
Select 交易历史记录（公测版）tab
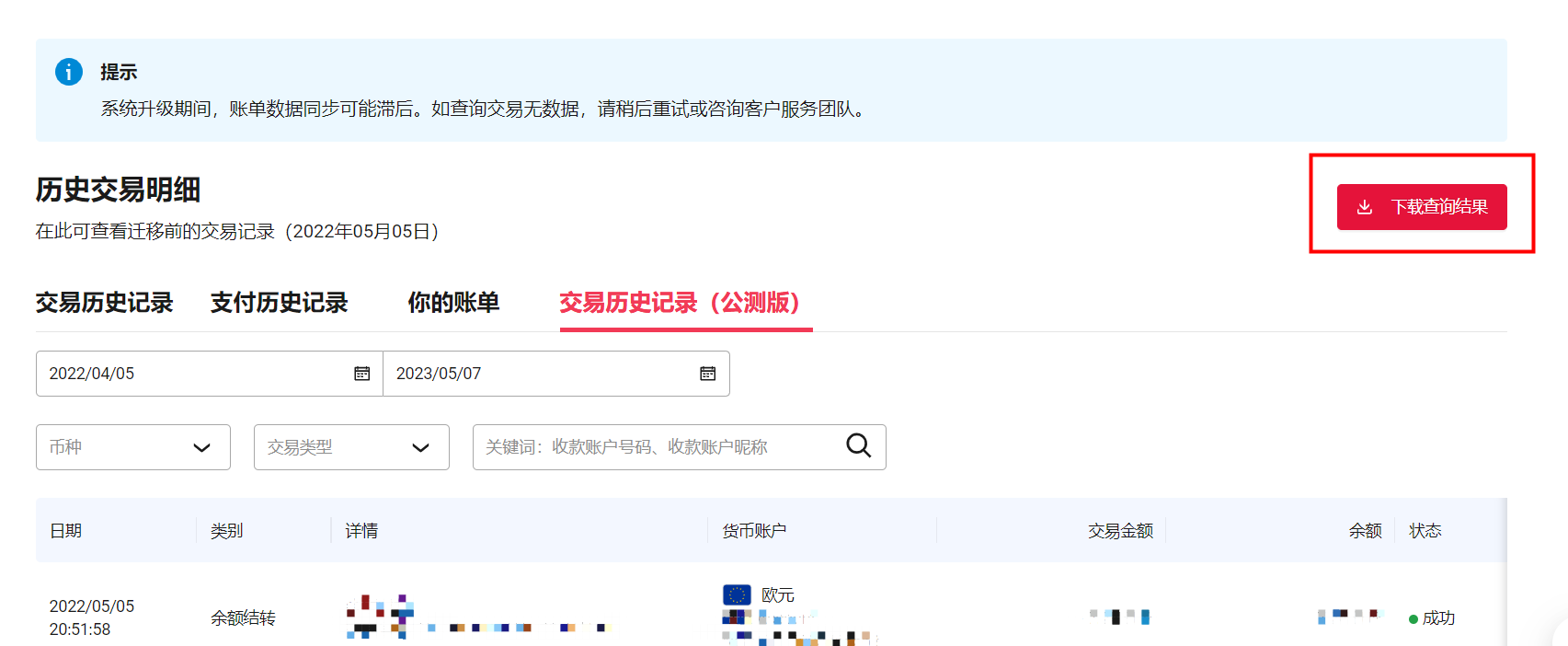tap(686, 303)
